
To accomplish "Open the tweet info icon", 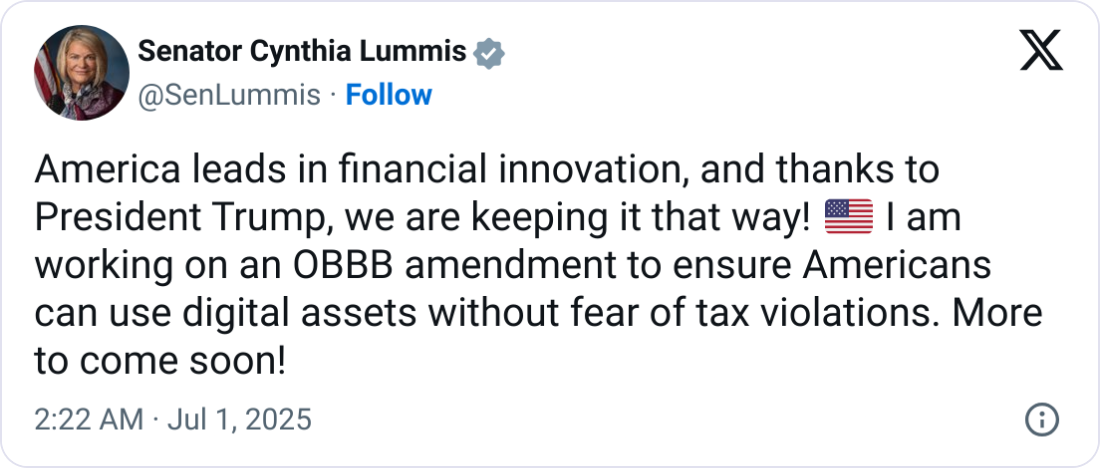I will click(1043, 419).
